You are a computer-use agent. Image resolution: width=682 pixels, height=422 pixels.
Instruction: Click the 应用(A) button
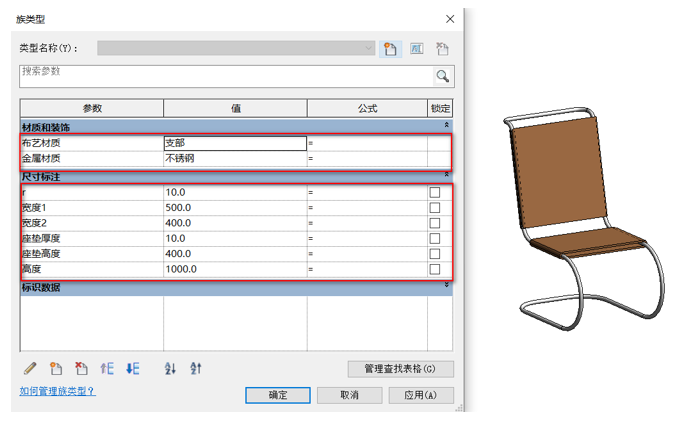click(421, 395)
